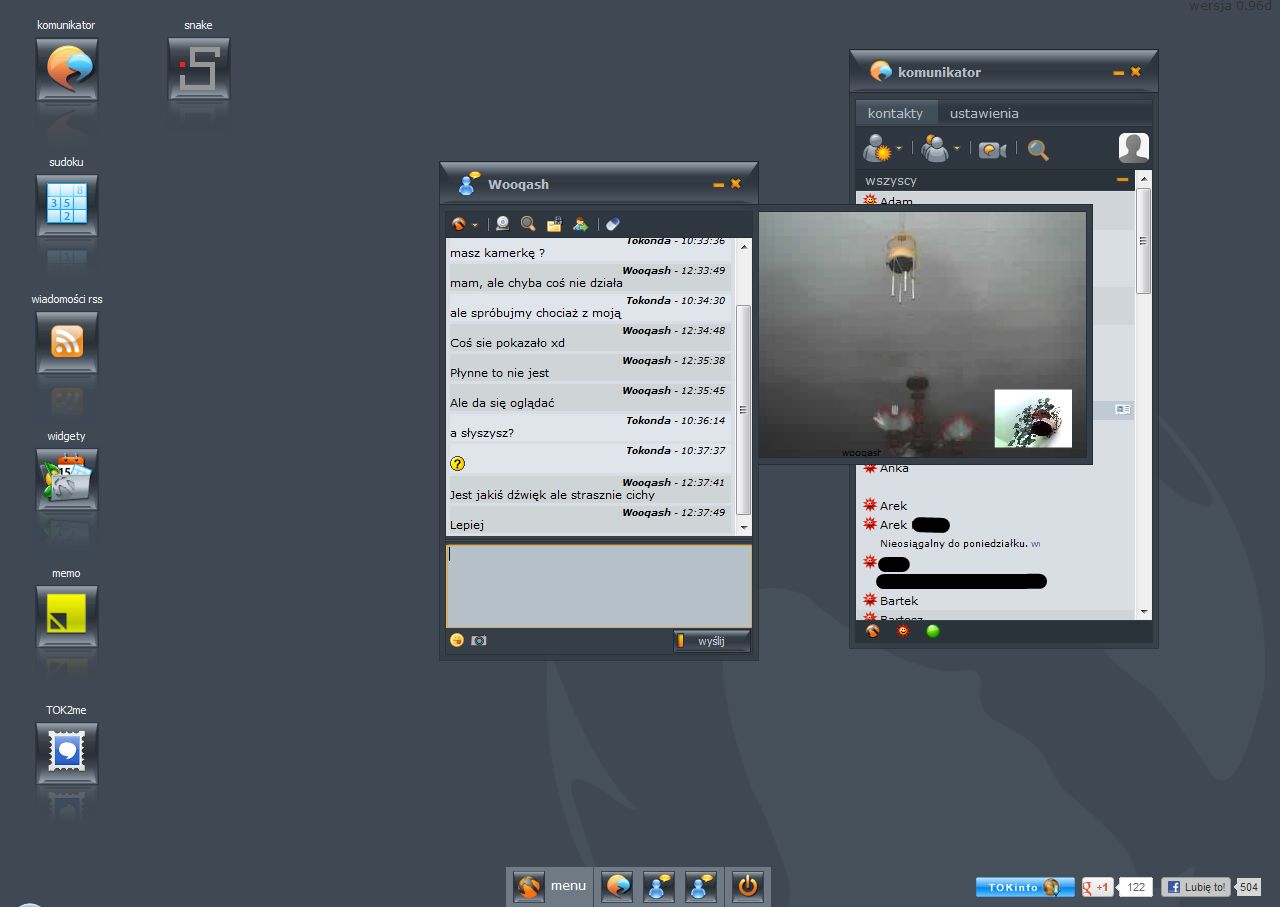Click status text 'Nieosiągalny do poniedziałku.'
Image resolution: width=1280 pixels, height=907 pixels.
point(954,544)
